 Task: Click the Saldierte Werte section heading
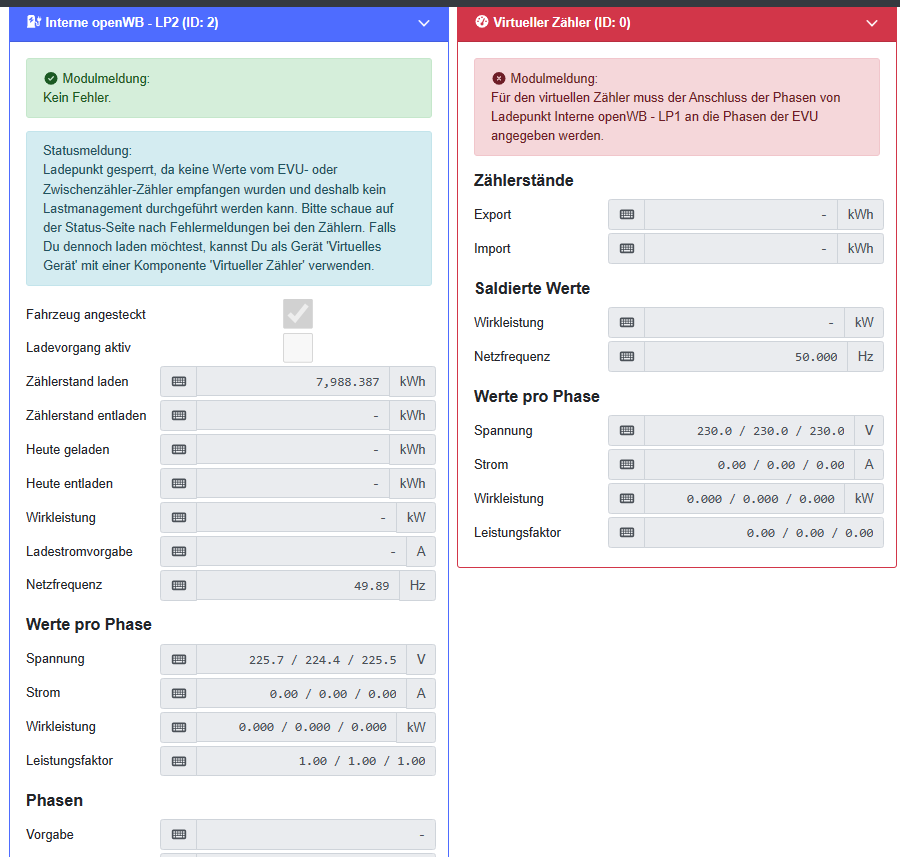pos(532,288)
